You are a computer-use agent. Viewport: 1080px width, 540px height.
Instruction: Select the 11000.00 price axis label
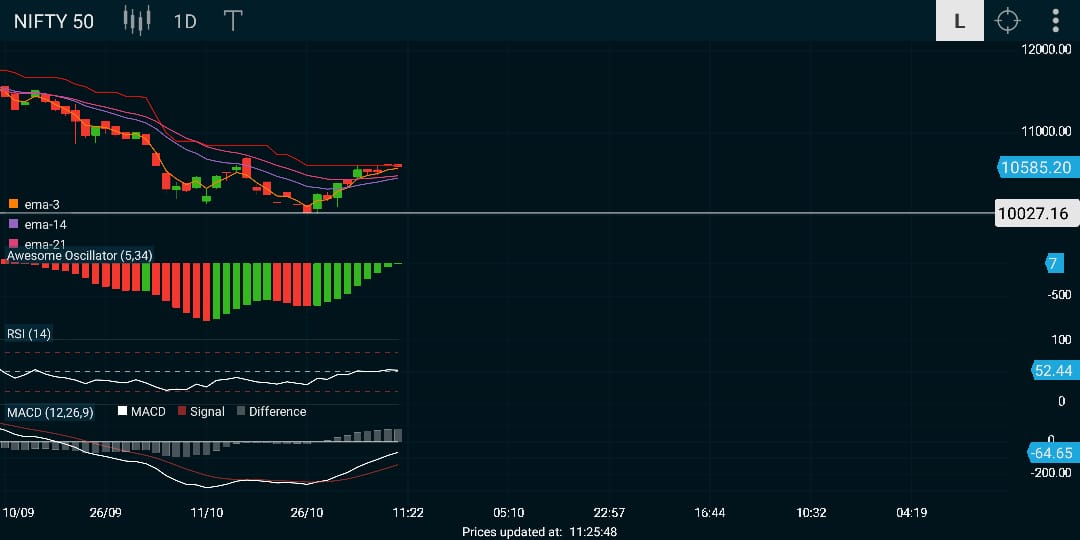tap(1045, 131)
